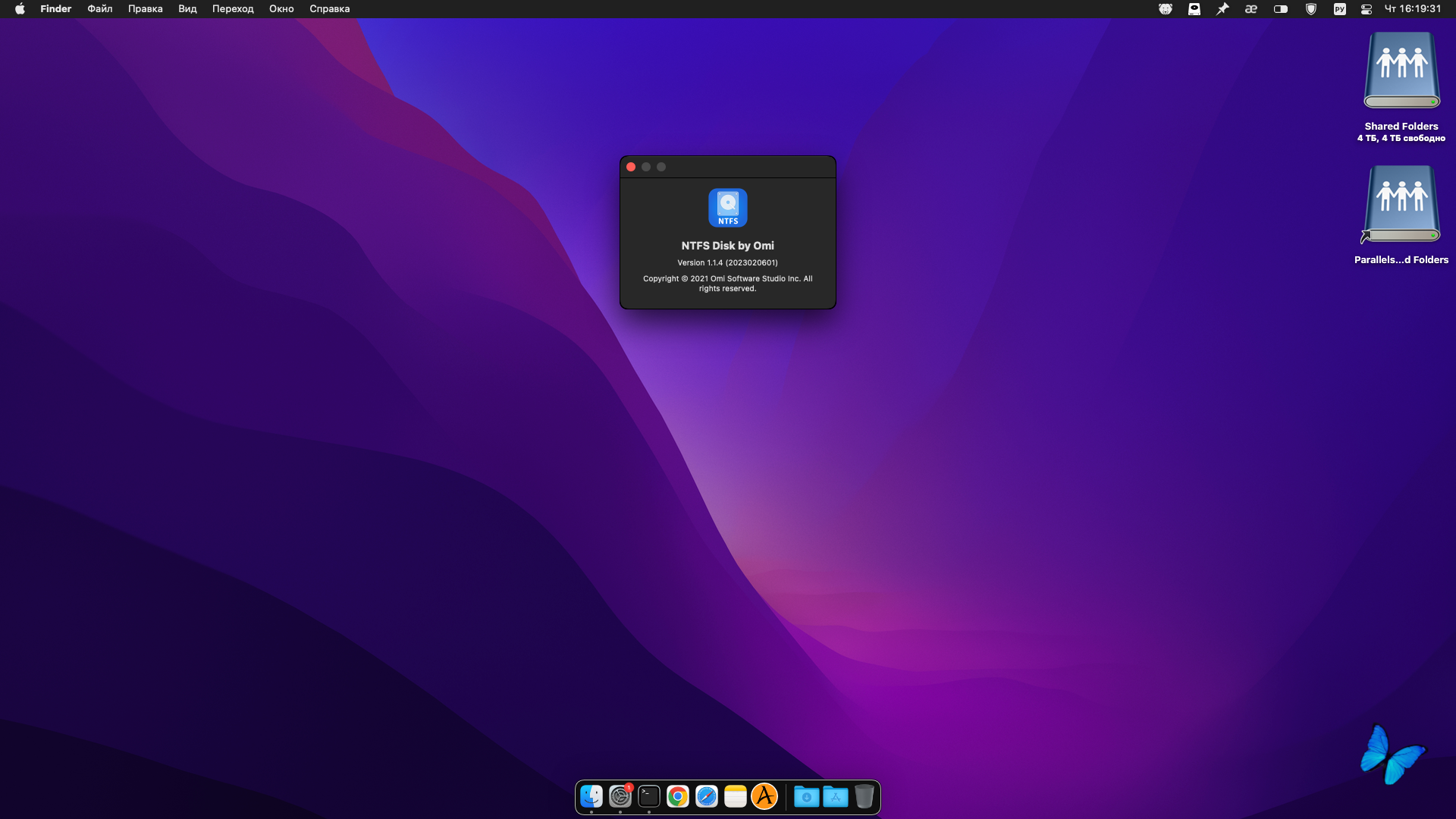The height and width of the screenshot is (819, 1456).
Task: Switch the РУ keyboard input source
Action: click(x=1339, y=9)
